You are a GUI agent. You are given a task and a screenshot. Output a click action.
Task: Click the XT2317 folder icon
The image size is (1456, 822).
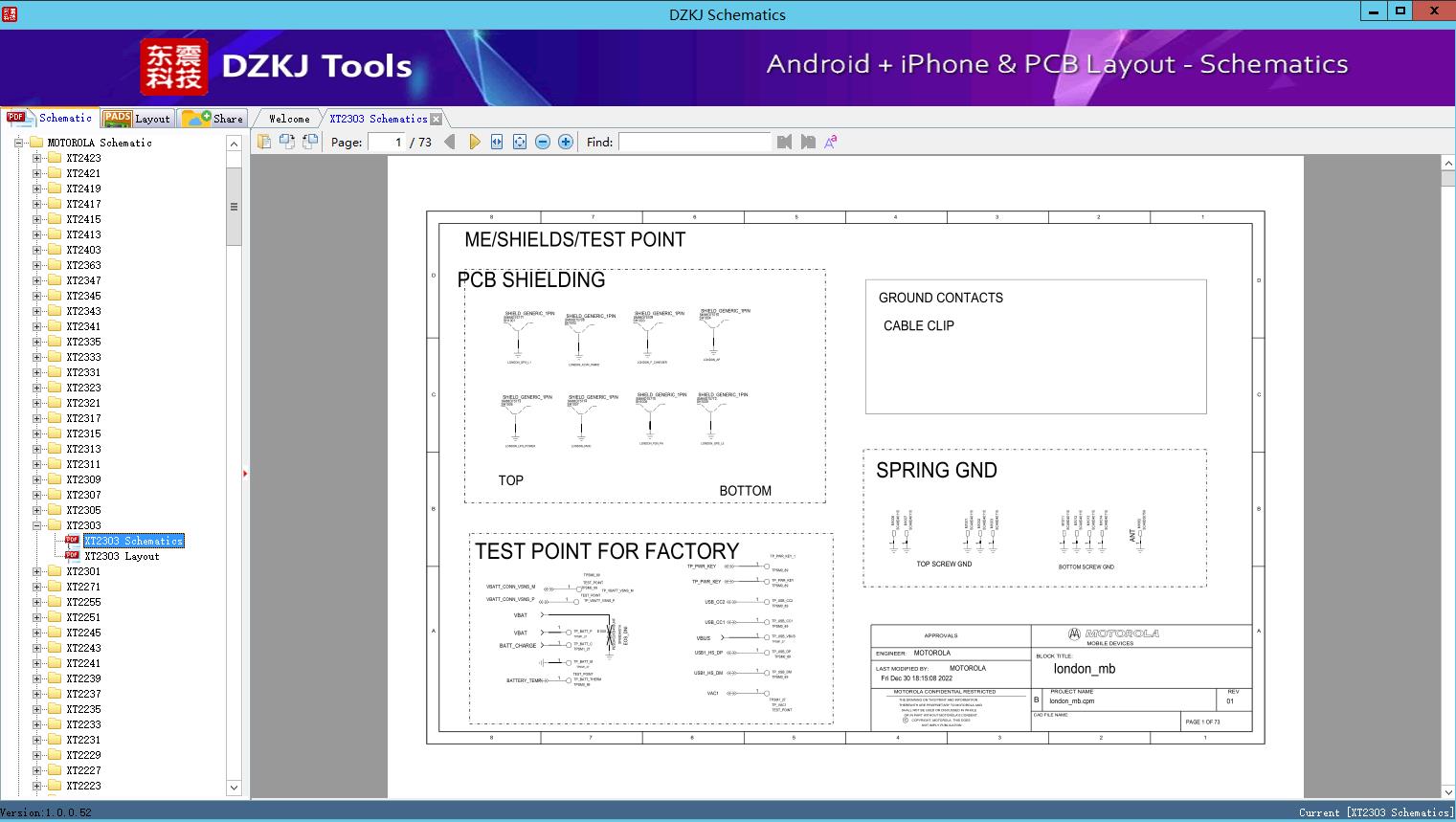pos(55,418)
